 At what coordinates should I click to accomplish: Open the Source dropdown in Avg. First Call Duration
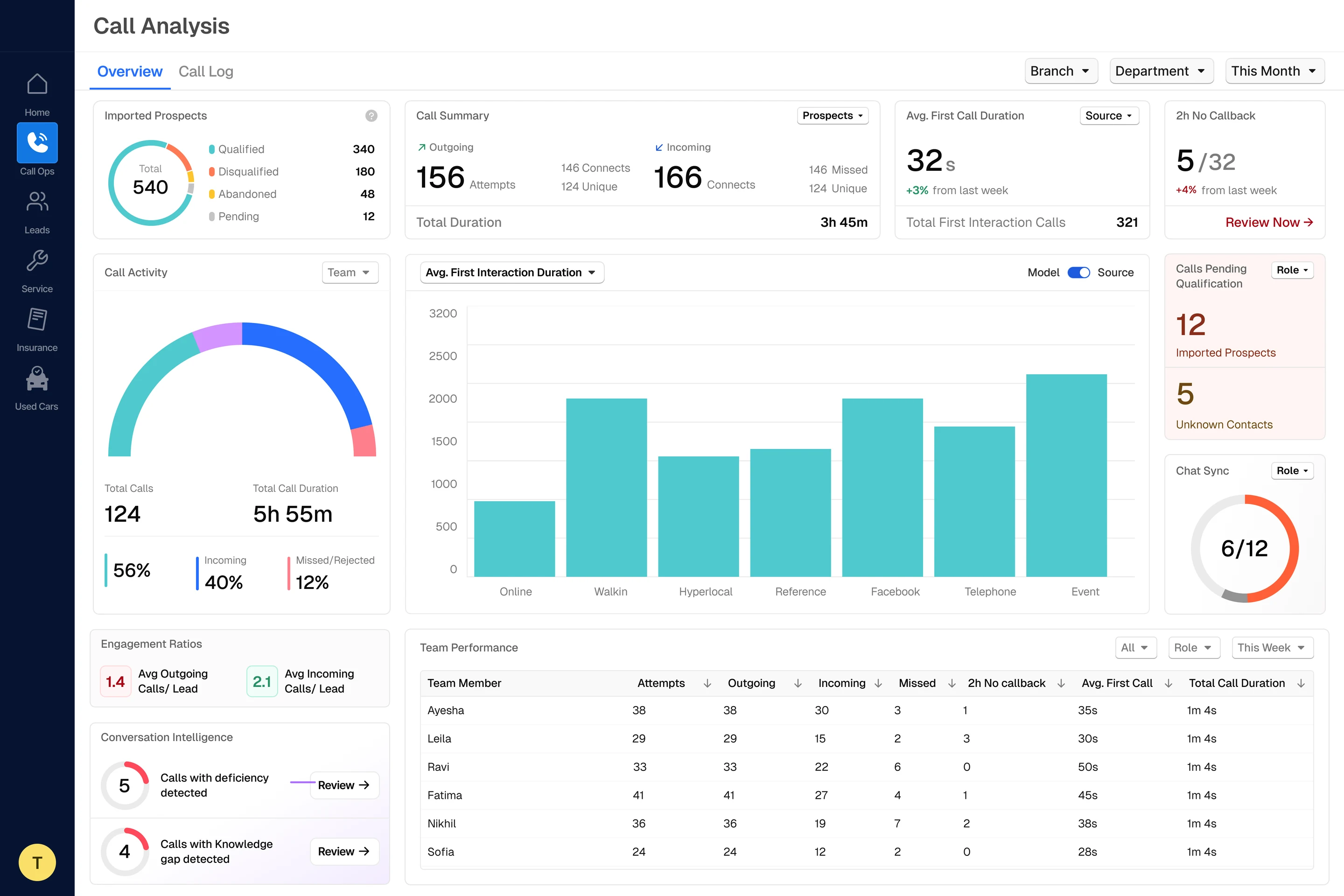click(1109, 115)
